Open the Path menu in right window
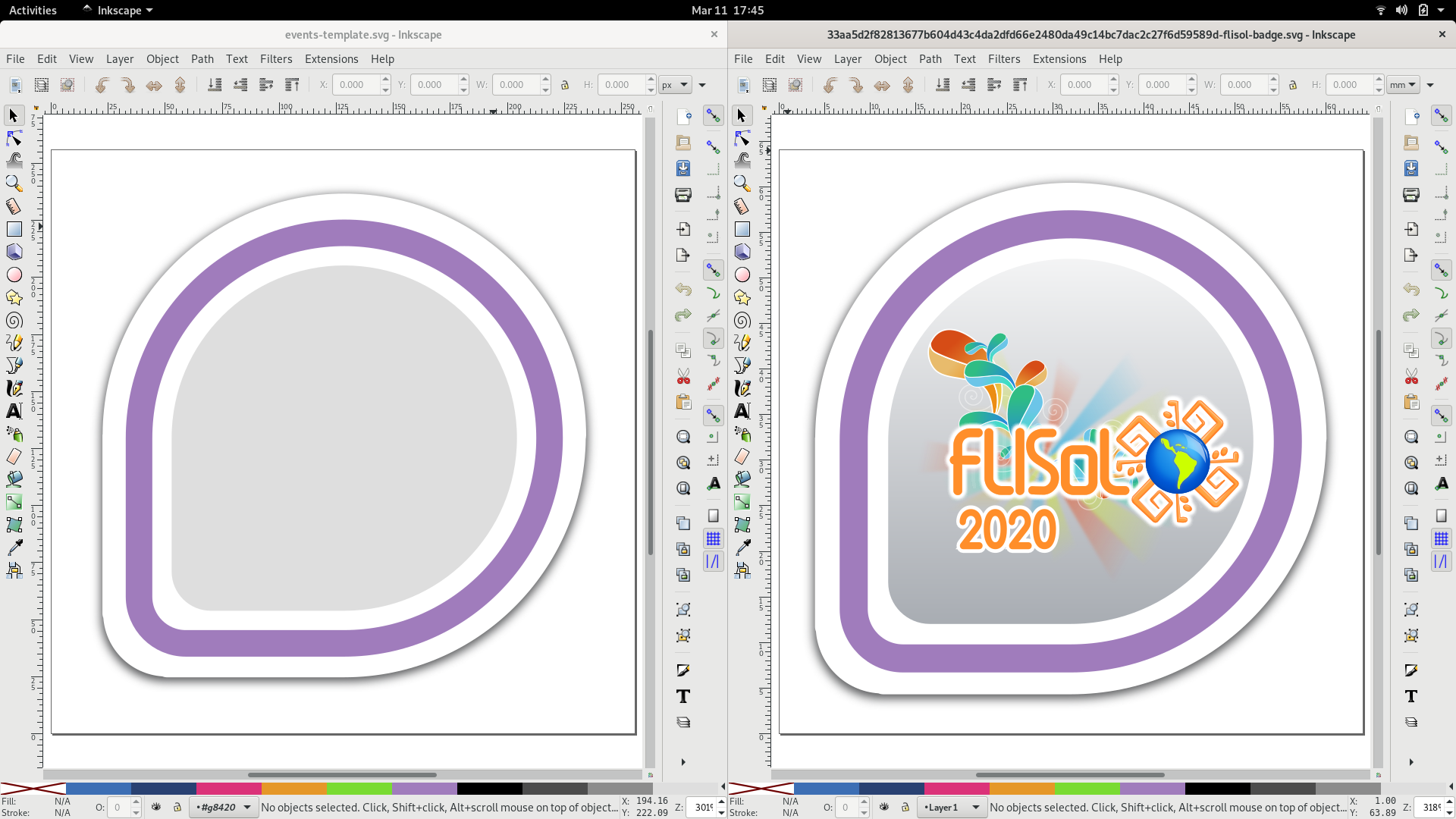 pos(930,59)
